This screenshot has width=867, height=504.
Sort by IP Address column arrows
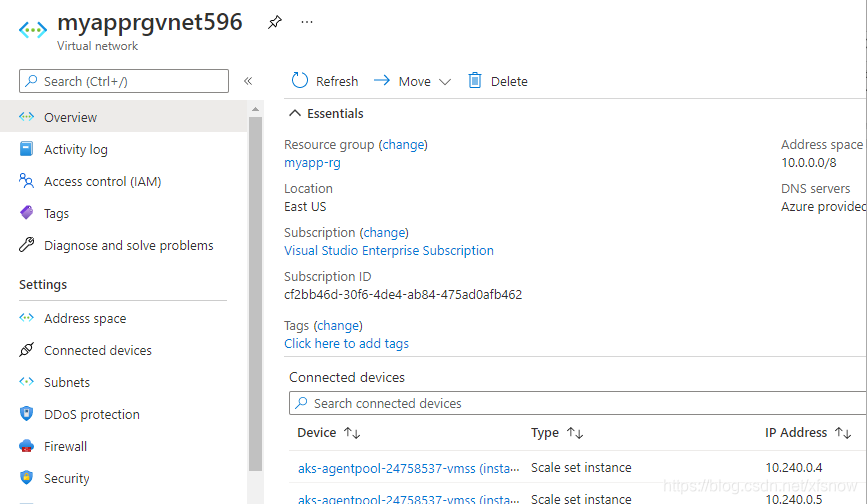(x=843, y=433)
